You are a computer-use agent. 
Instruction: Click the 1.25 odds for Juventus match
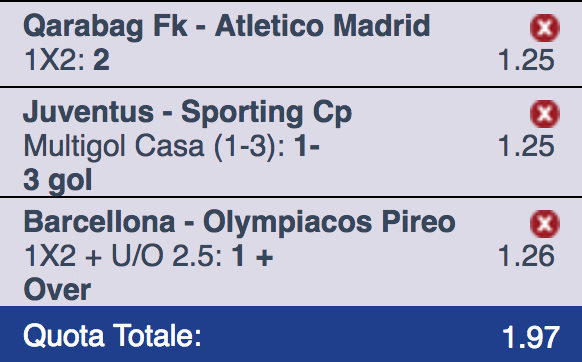526,146
